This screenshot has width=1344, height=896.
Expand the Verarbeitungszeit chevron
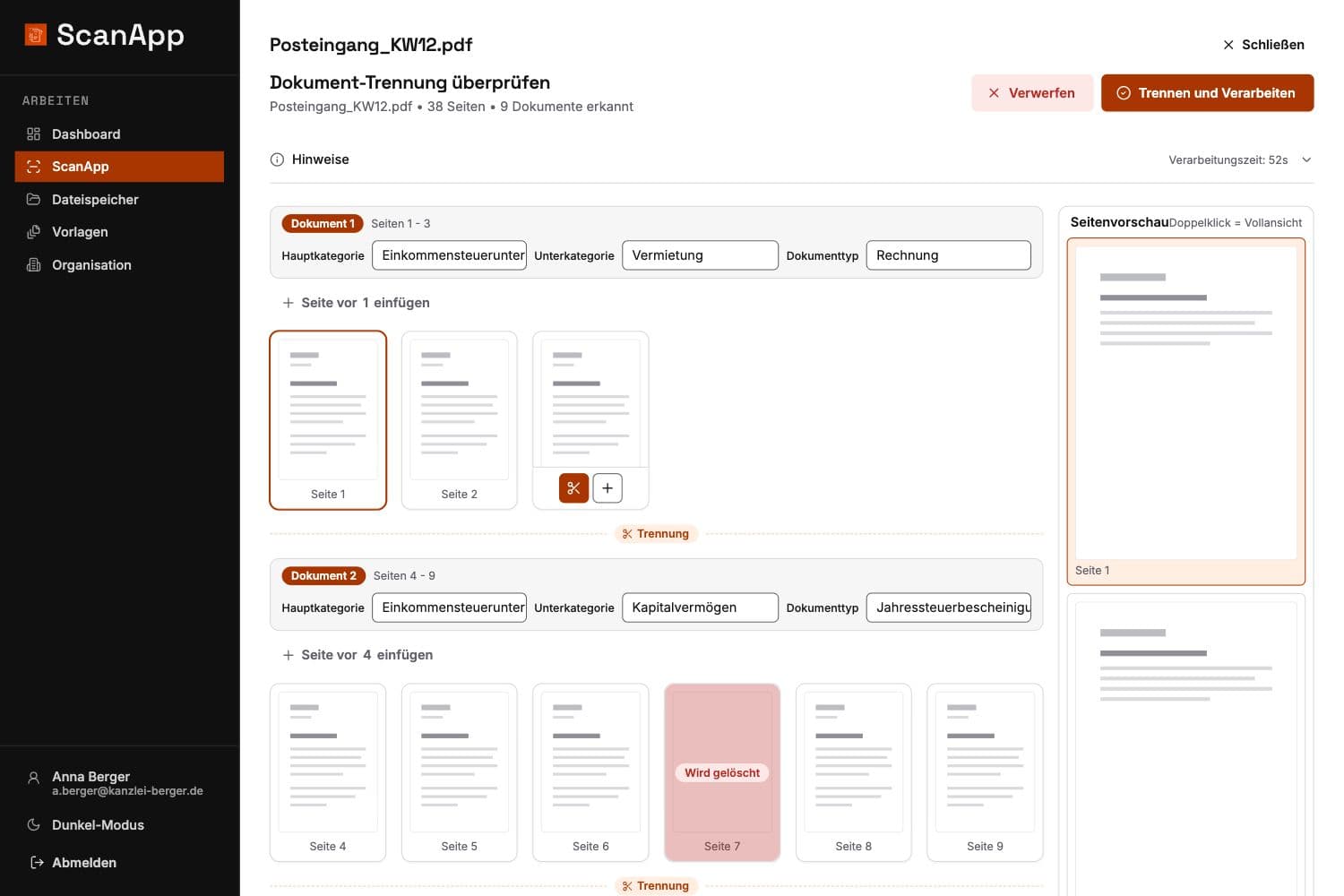[x=1306, y=160]
